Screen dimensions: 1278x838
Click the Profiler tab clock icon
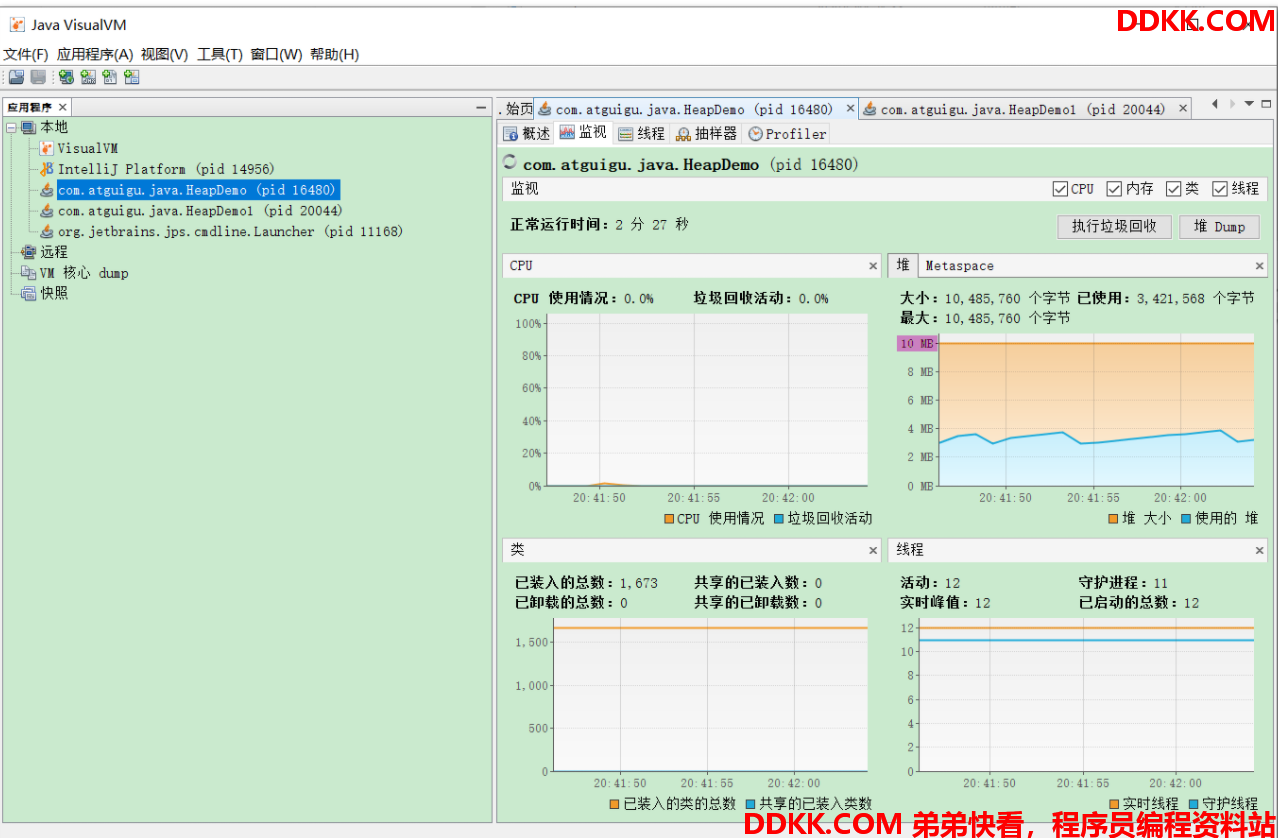pyautogui.click(x=755, y=133)
